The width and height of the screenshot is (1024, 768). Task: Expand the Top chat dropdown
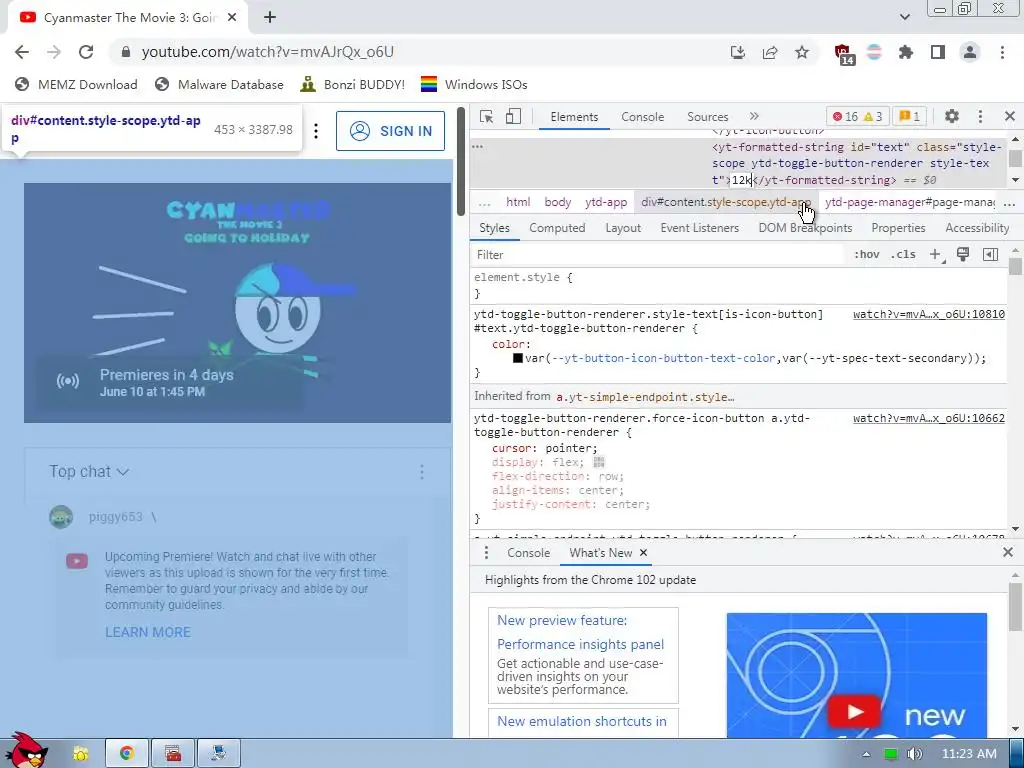(89, 472)
